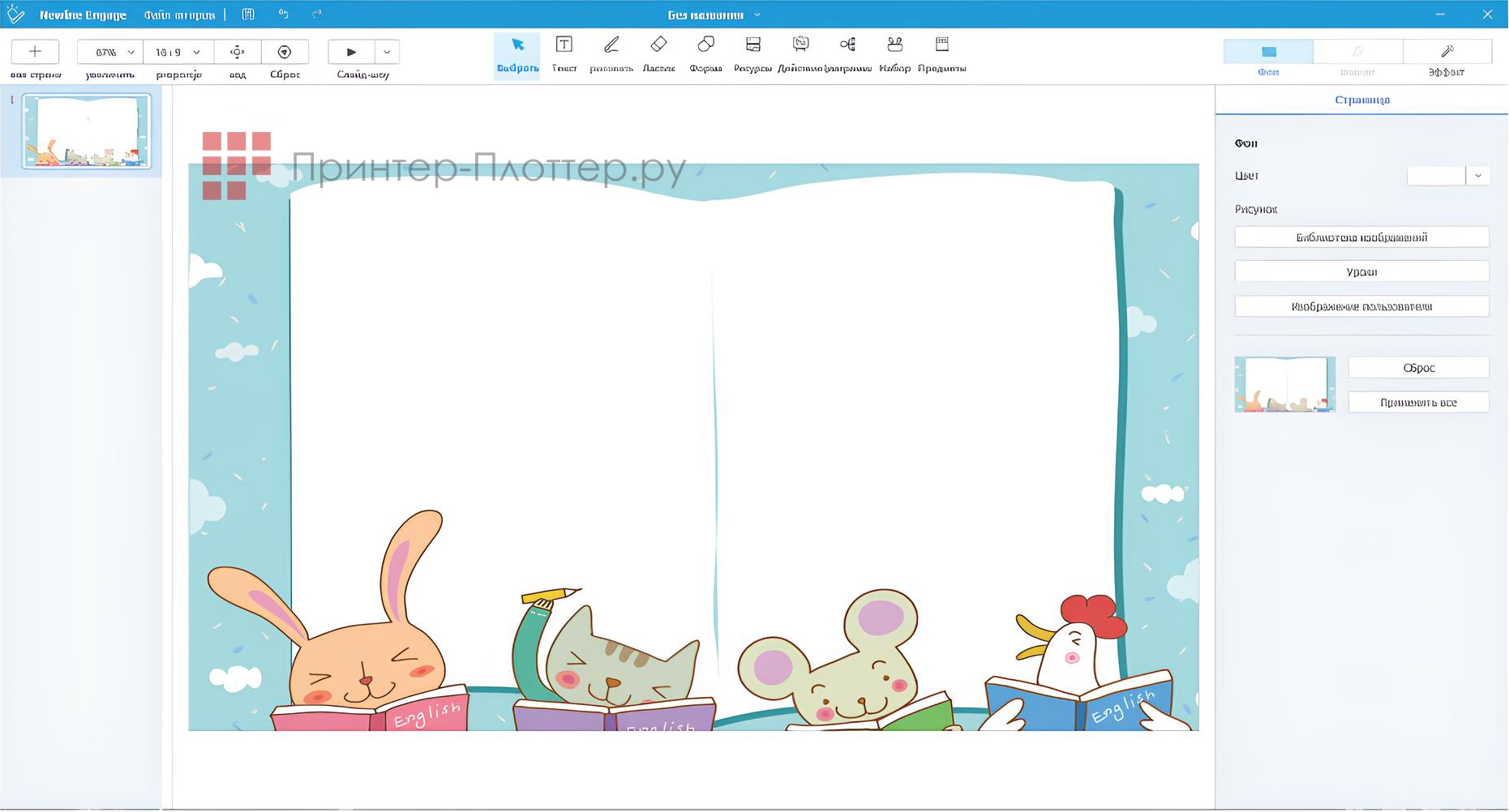Image resolution: width=1509 pixels, height=812 pixels.
Task: Open the Shapes tool
Action: [x=705, y=45]
